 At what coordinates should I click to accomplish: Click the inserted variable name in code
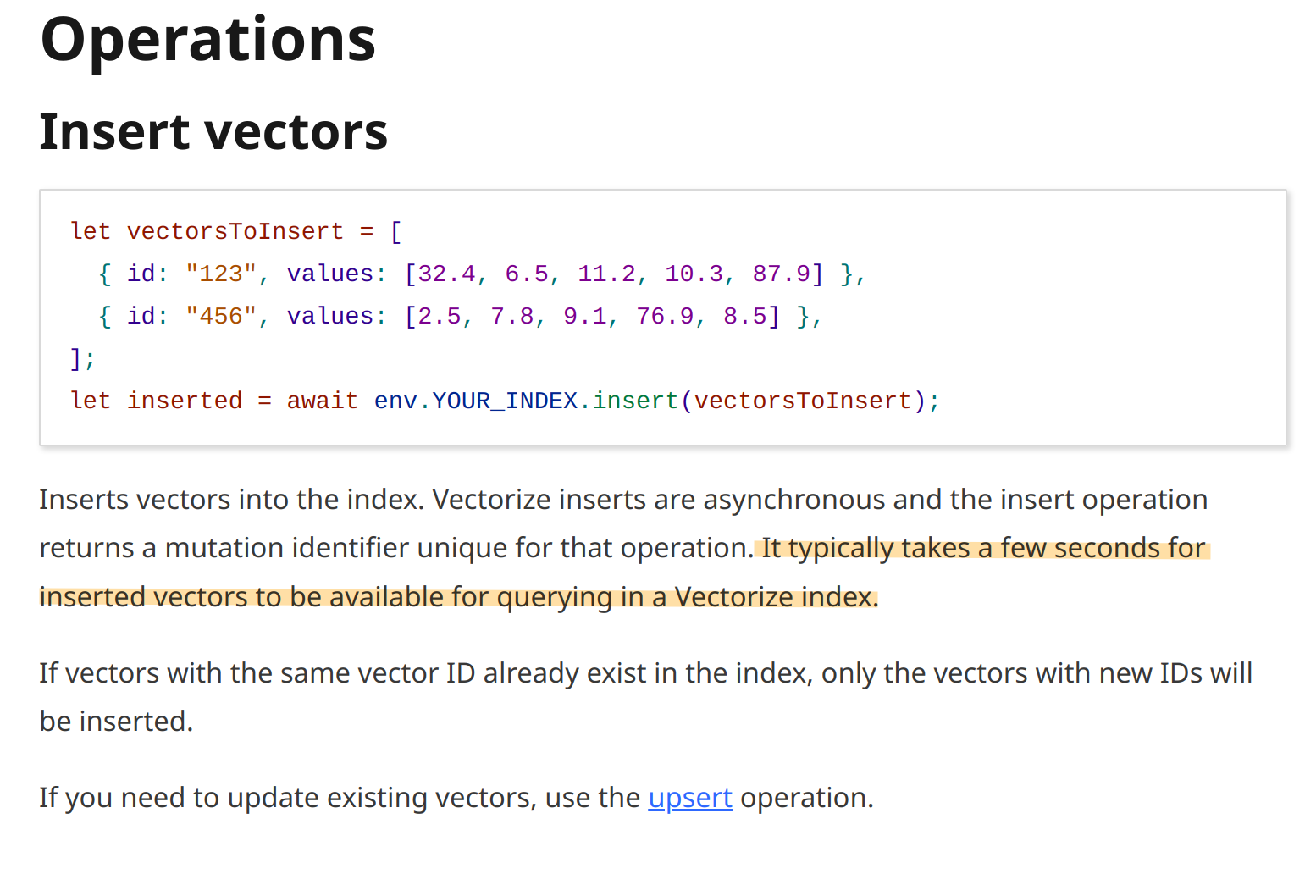point(185,401)
